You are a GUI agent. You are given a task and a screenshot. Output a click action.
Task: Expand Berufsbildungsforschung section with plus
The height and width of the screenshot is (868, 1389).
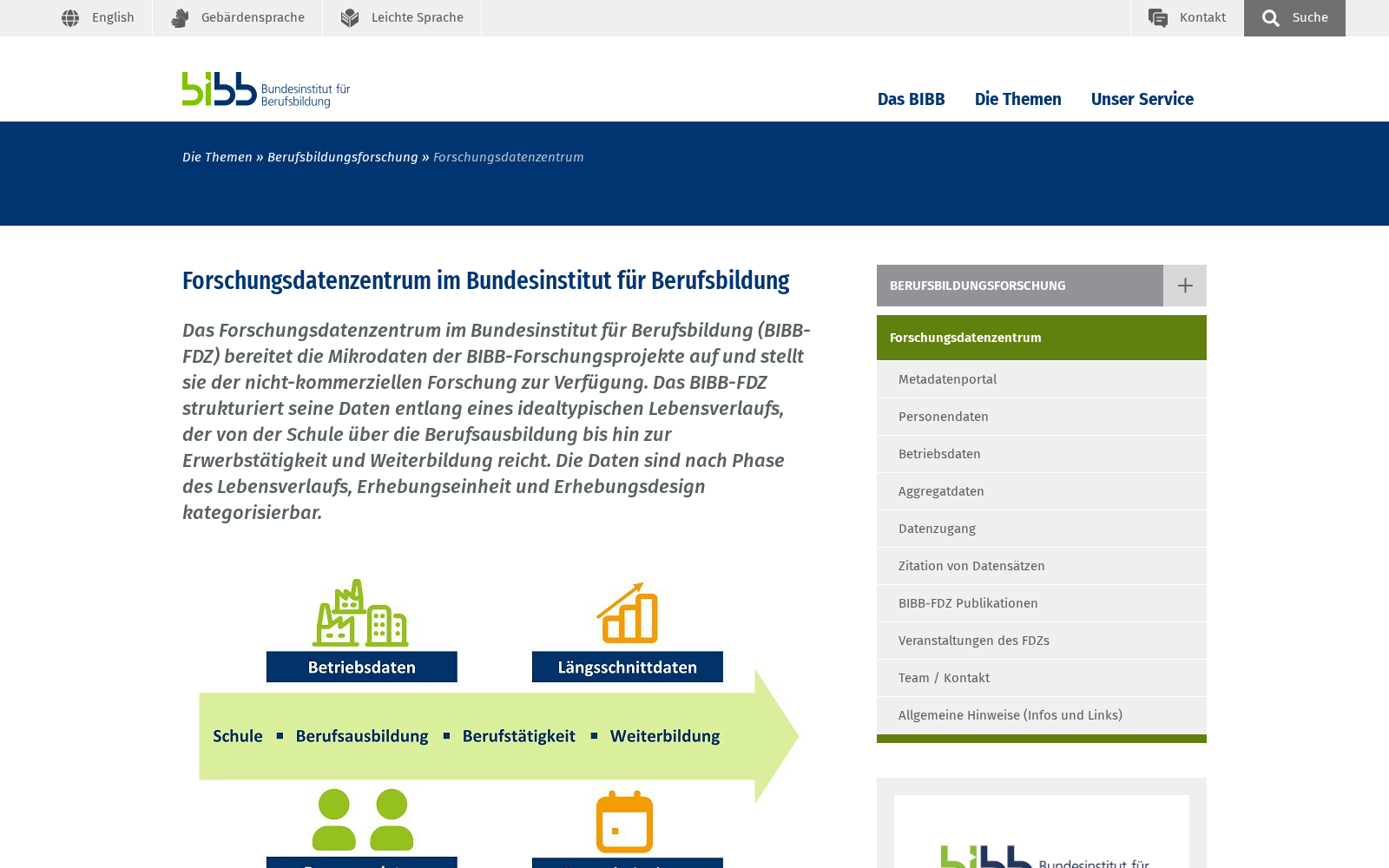[x=1185, y=286]
